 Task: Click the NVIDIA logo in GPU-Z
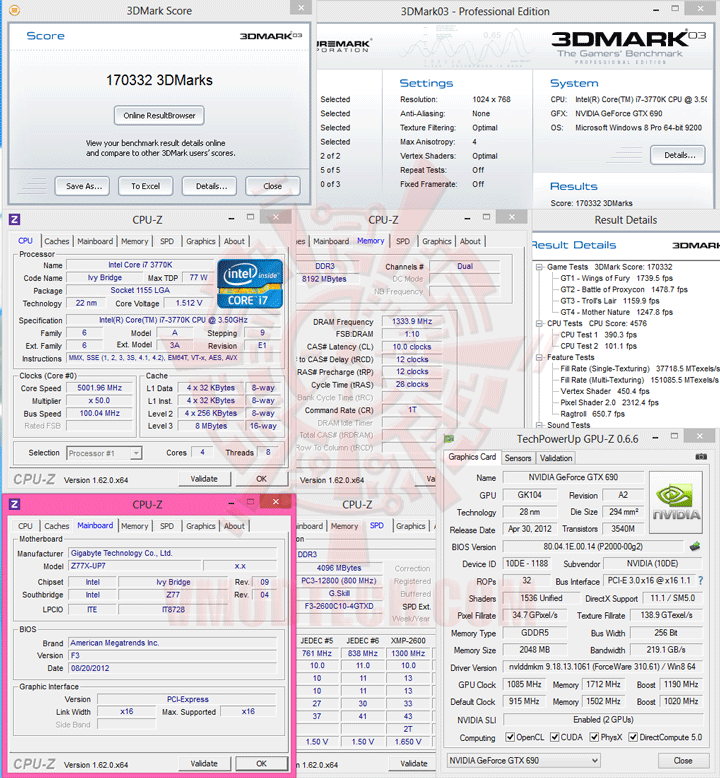click(676, 502)
